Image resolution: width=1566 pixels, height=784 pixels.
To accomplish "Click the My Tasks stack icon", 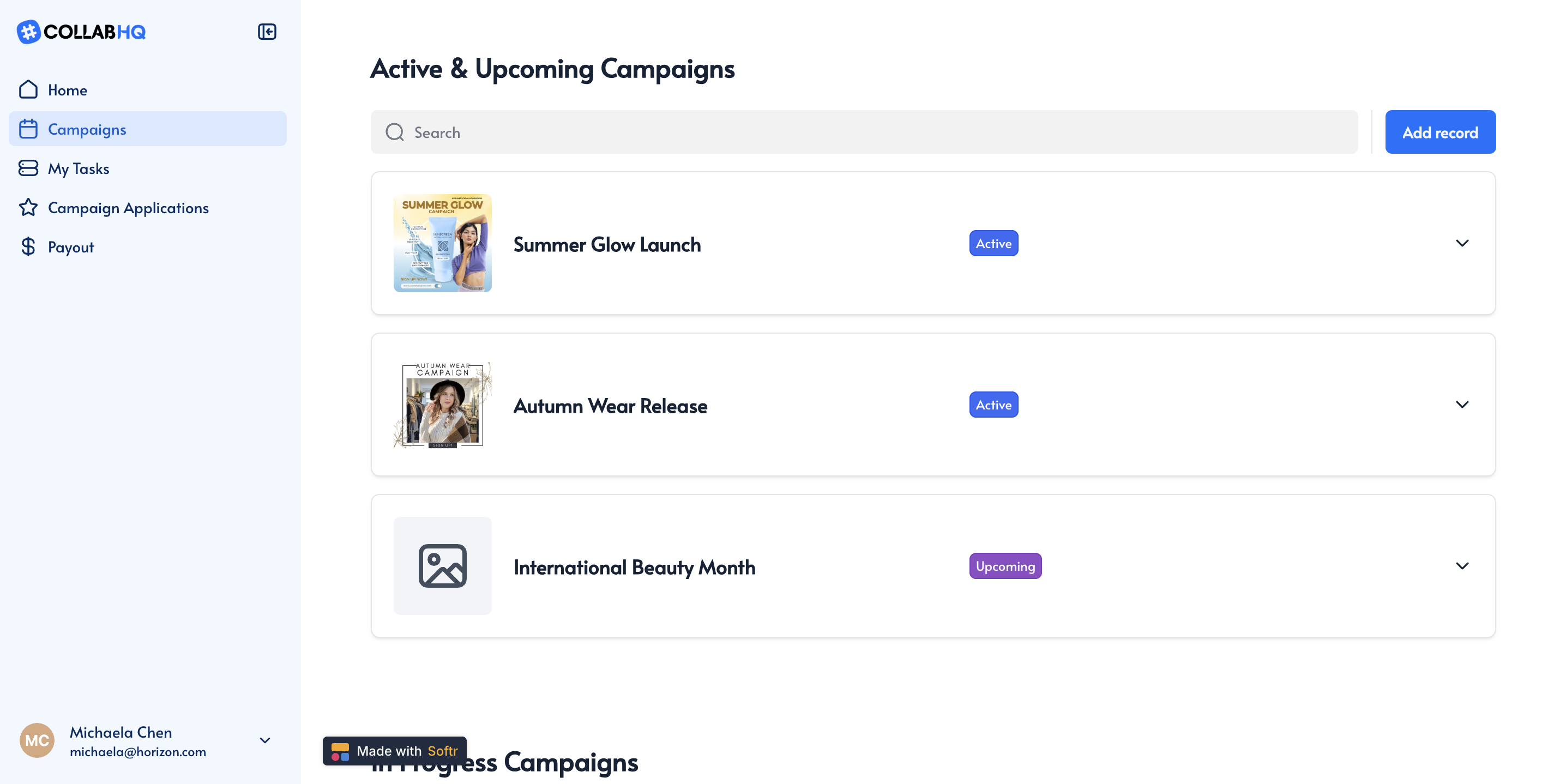I will point(28,168).
